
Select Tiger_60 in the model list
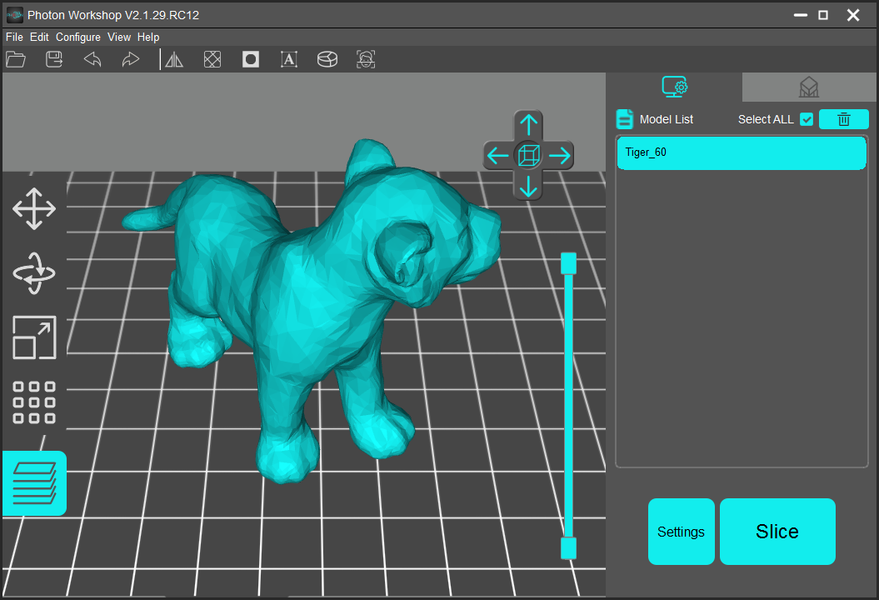(x=742, y=153)
